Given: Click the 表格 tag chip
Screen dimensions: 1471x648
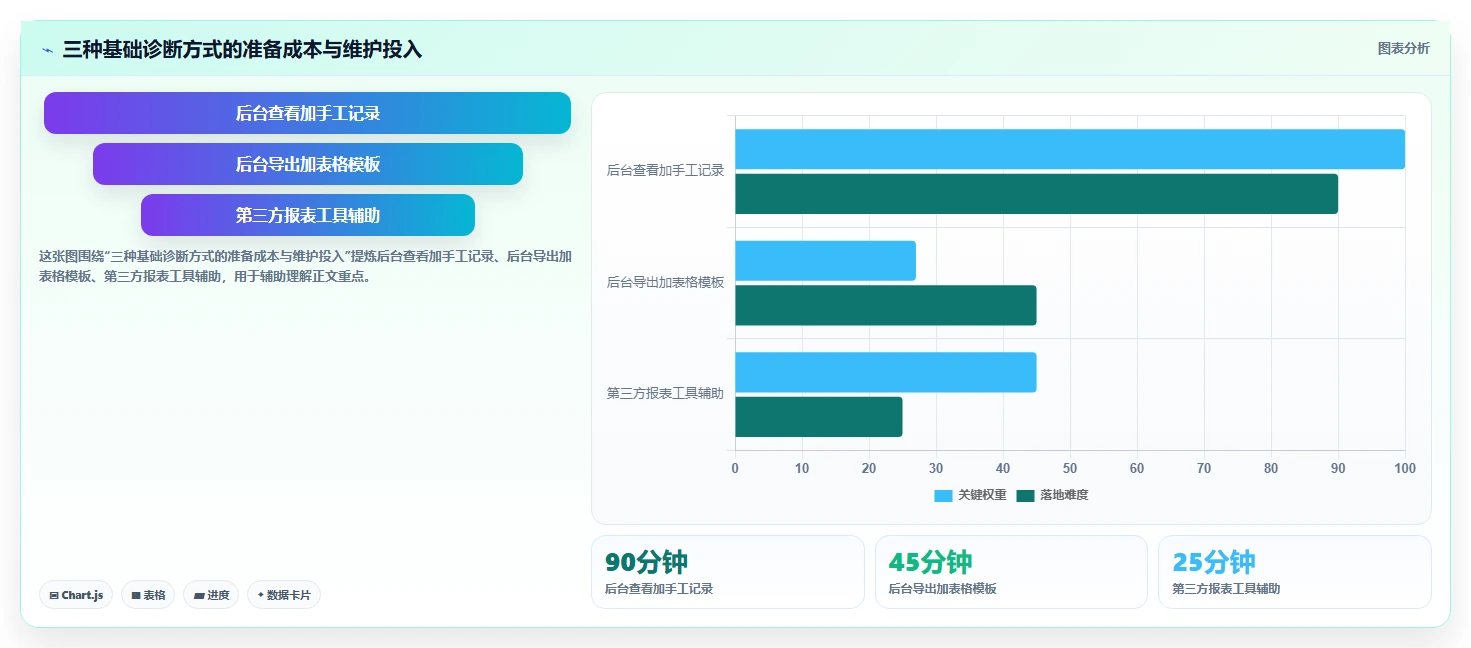Looking at the screenshot, I should [x=148, y=595].
